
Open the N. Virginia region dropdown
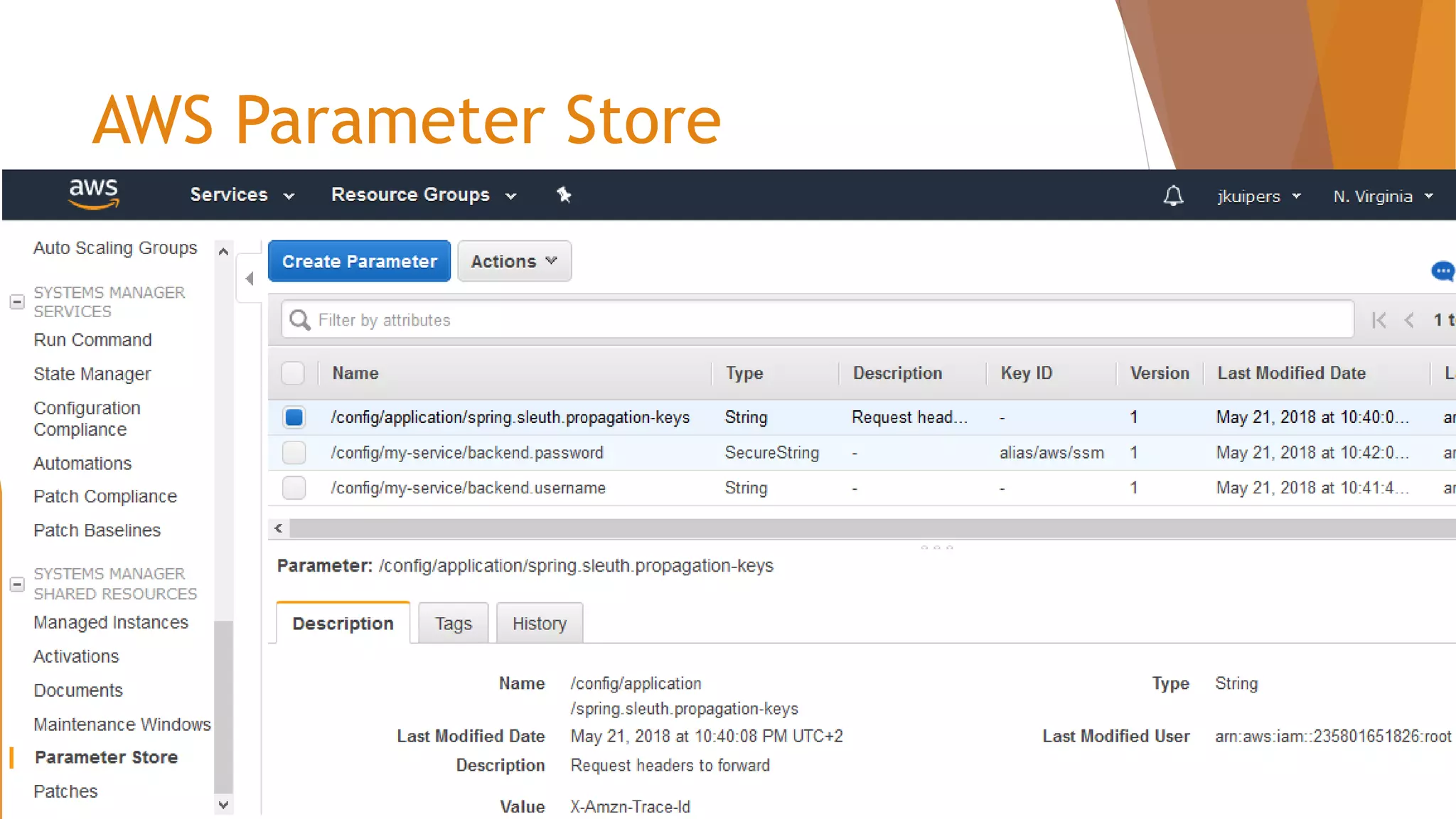[1383, 196]
